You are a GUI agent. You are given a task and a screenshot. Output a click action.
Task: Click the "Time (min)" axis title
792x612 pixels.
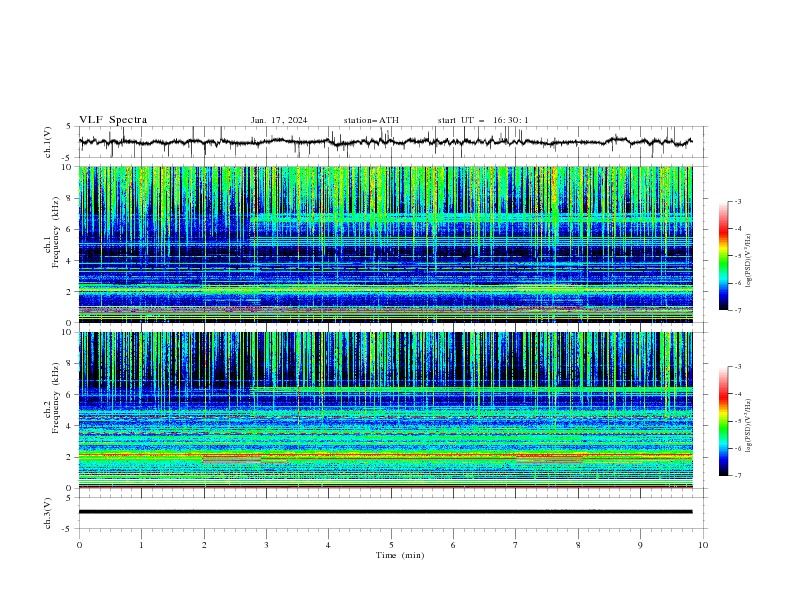coord(400,555)
